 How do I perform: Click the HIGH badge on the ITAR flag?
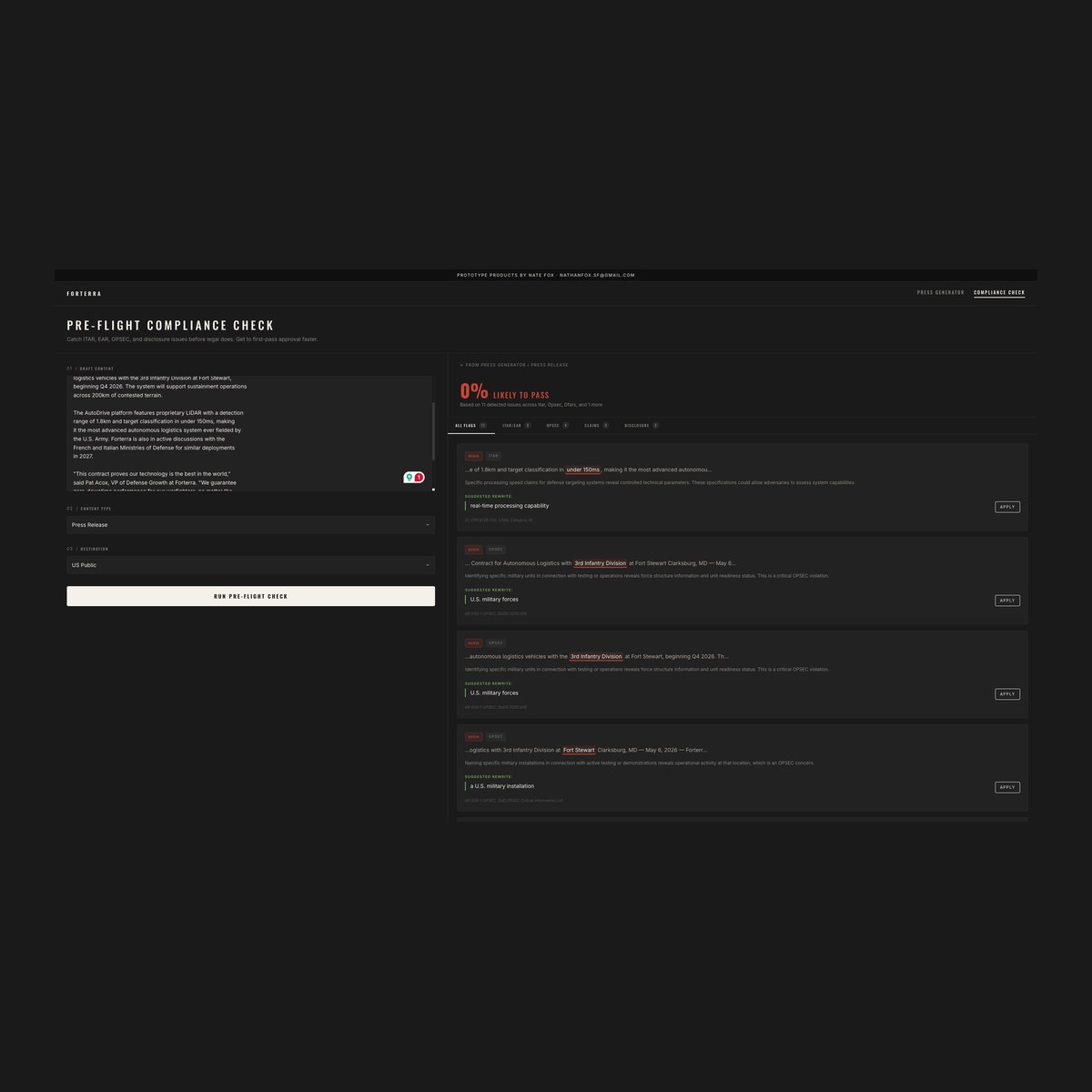click(473, 456)
